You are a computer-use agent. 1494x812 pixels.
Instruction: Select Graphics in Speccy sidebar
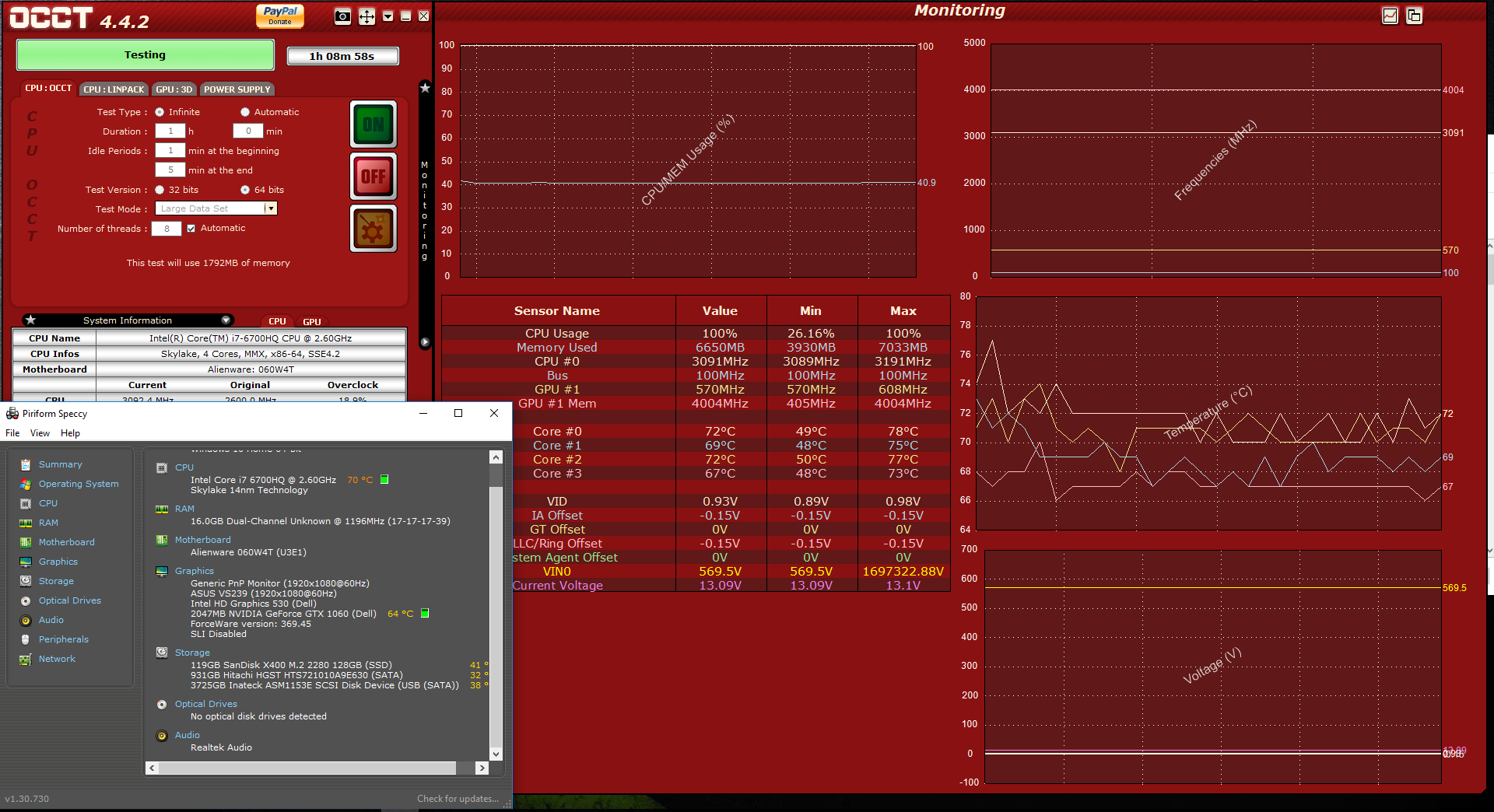58,562
